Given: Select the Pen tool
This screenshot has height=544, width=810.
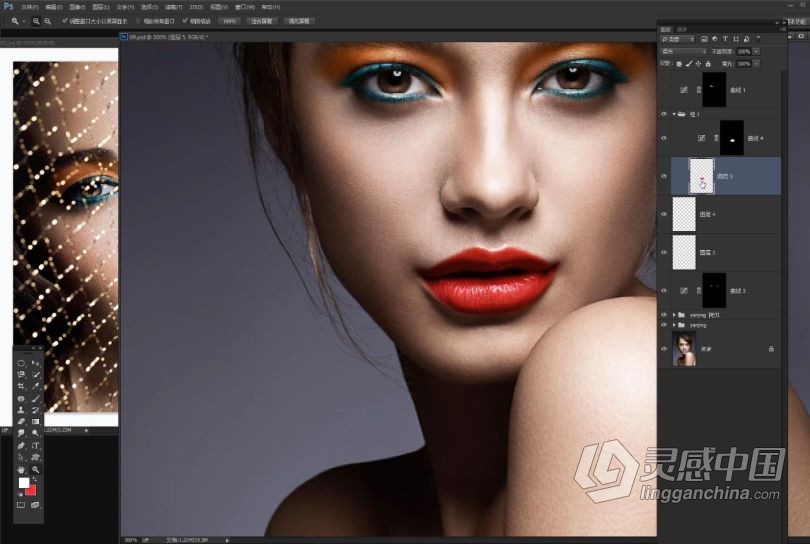Looking at the screenshot, I should [21, 445].
